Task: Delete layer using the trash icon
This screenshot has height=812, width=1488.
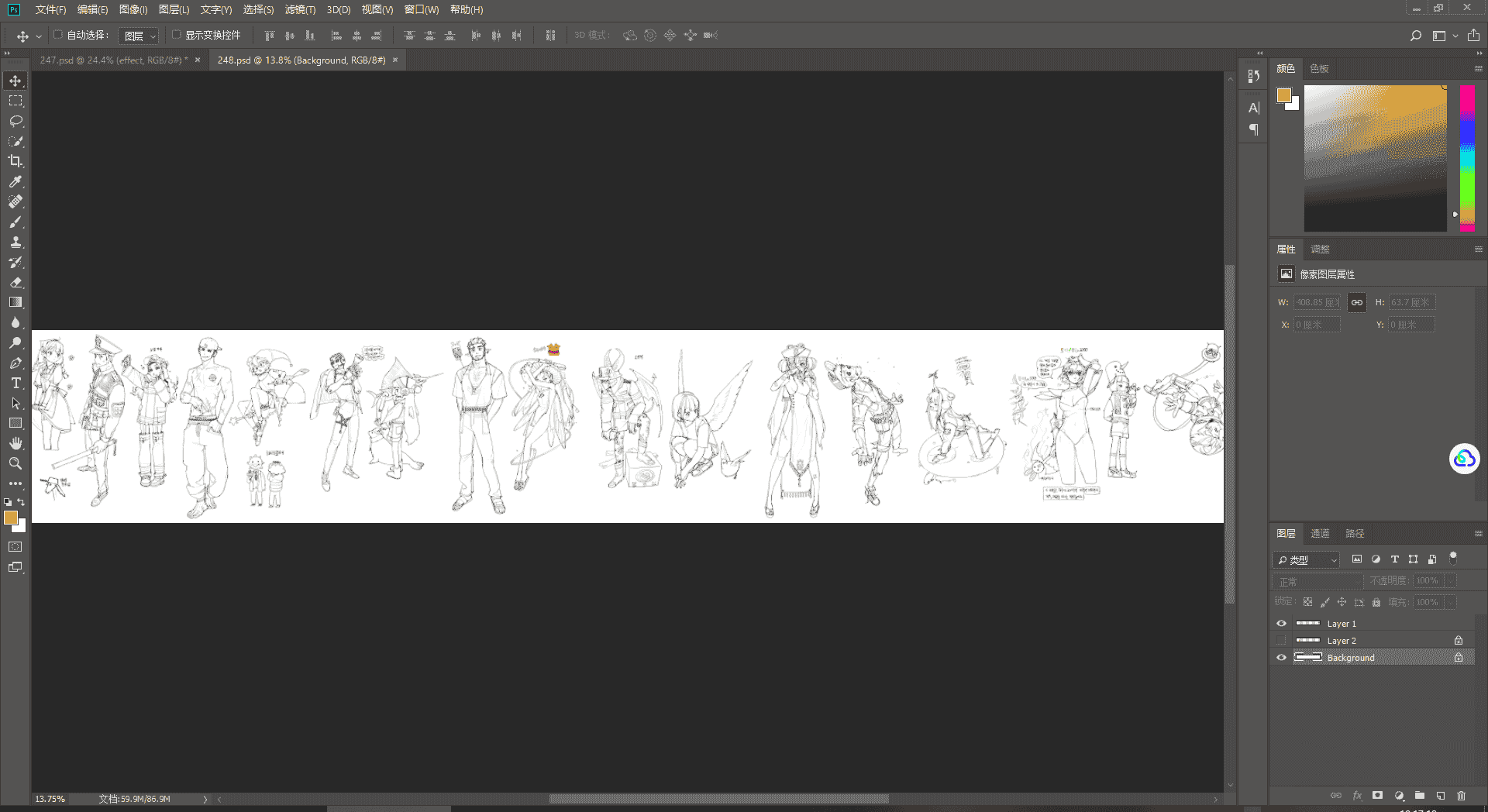Action: pyautogui.click(x=1461, y=795)
